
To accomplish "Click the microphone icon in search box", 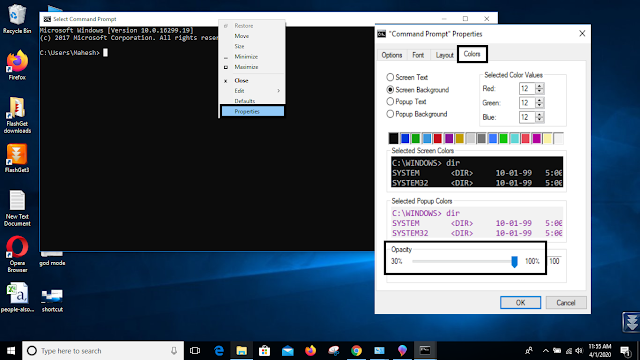I will coord(174,351).
